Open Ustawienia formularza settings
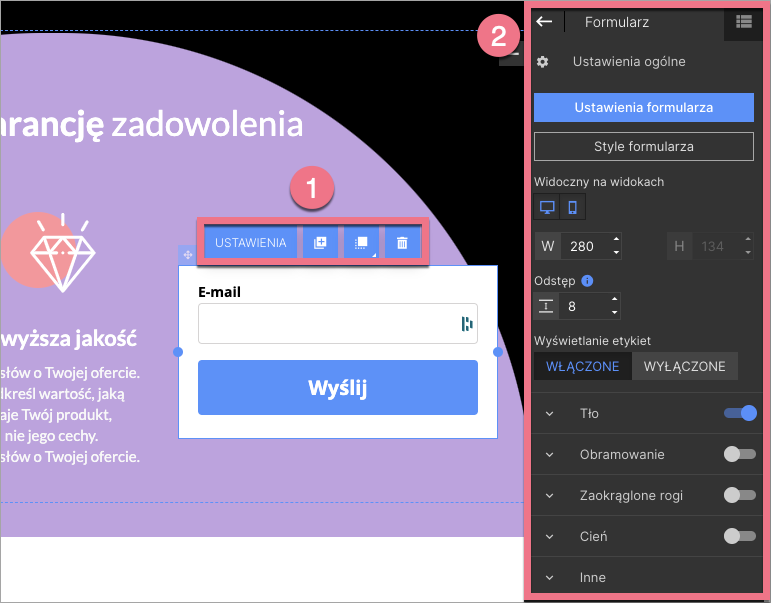Screen dimensions: 771x603 pyautogui.click(x=643, y=107)
